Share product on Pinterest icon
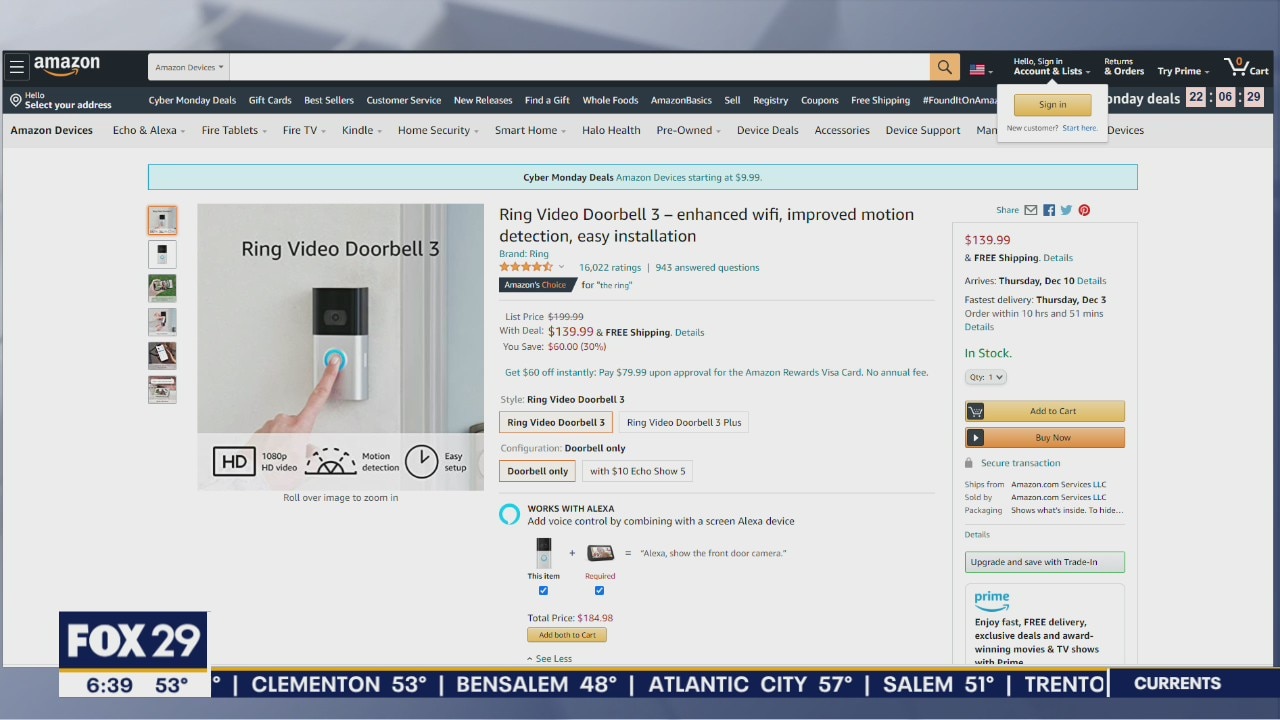This screenshot has height=720, width=1280. [x=1084, y=210]
